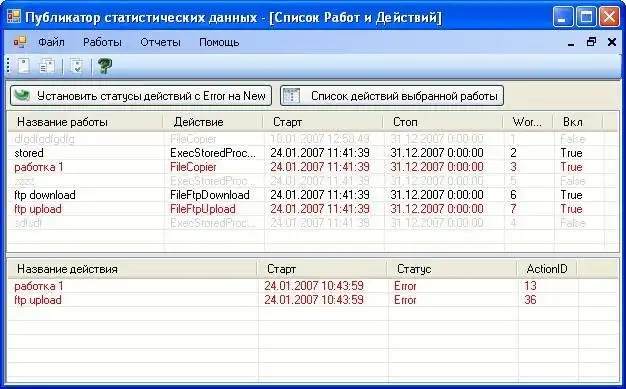Viewport: 626px width, 389px height.
Task: Open the Помощь menu
Action: (x=219, y=42)
